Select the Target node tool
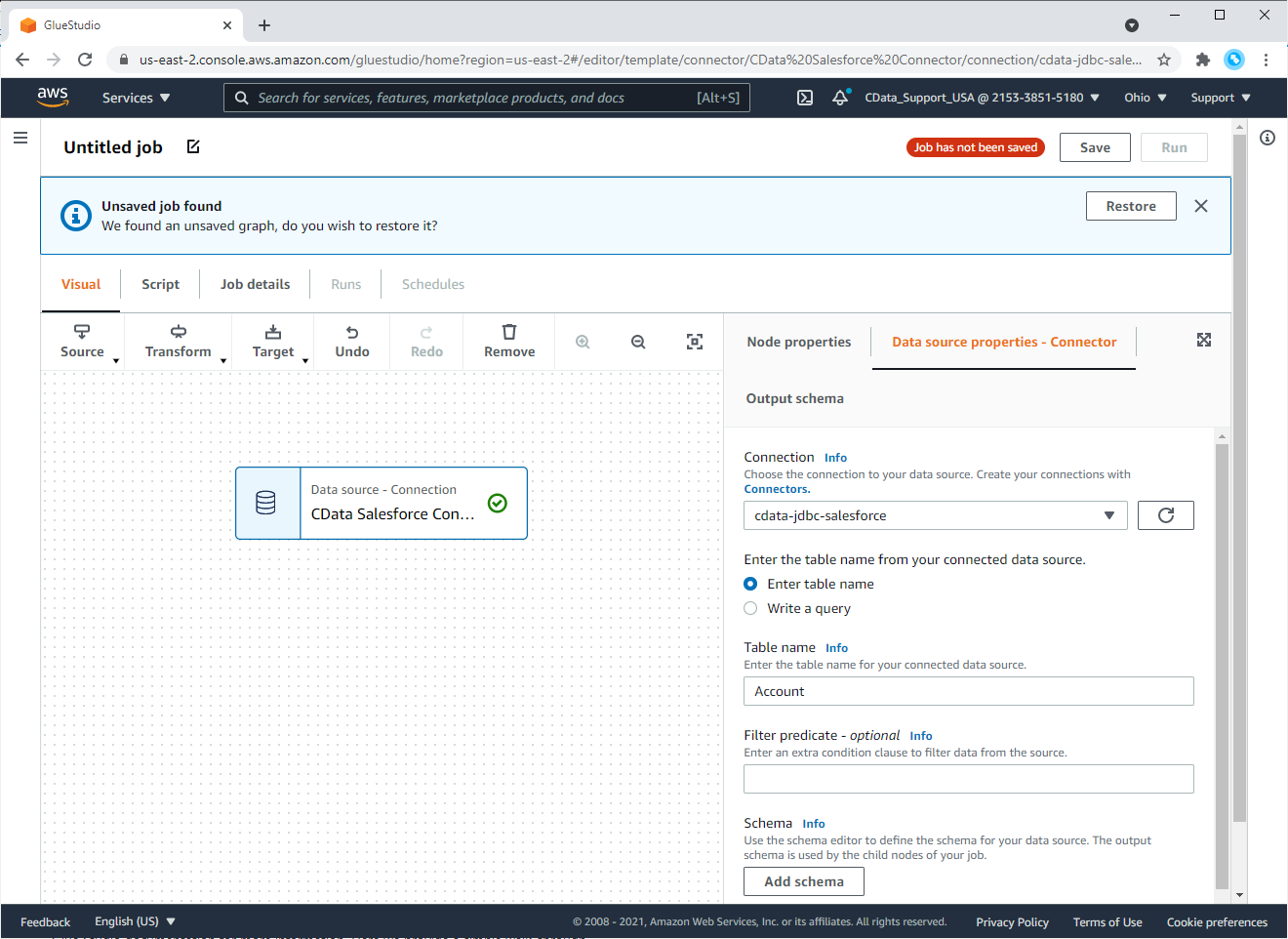This screenshot has width=1288, height=939. 272,341
